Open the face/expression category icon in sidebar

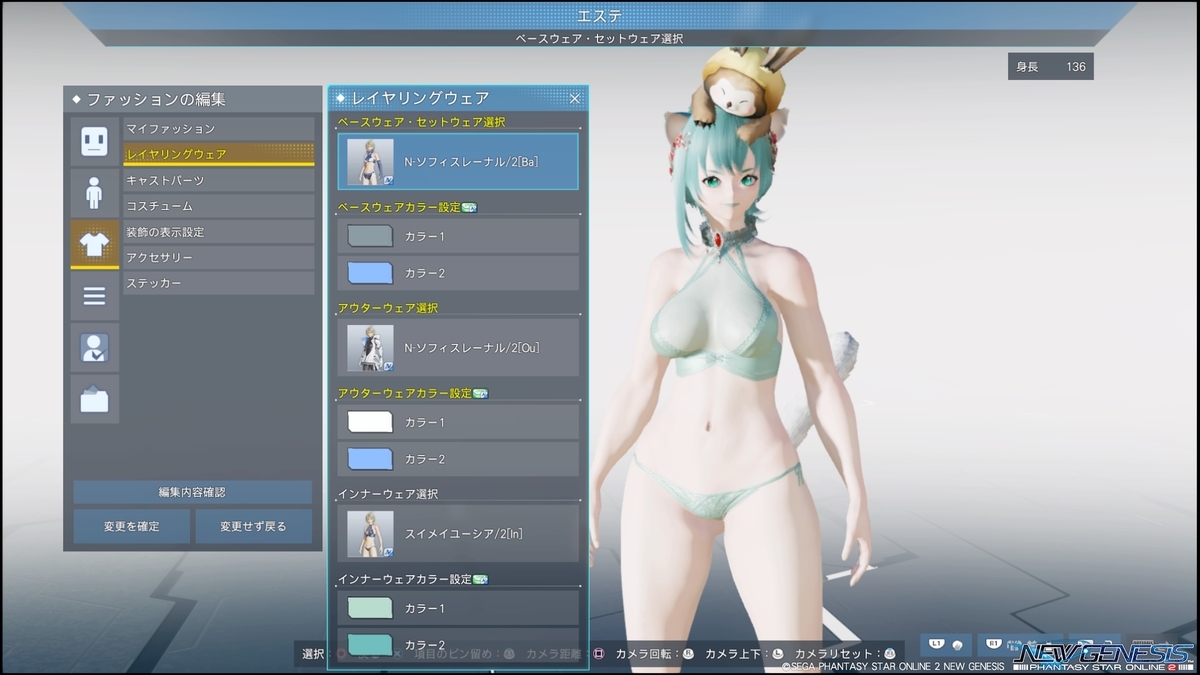94,141
